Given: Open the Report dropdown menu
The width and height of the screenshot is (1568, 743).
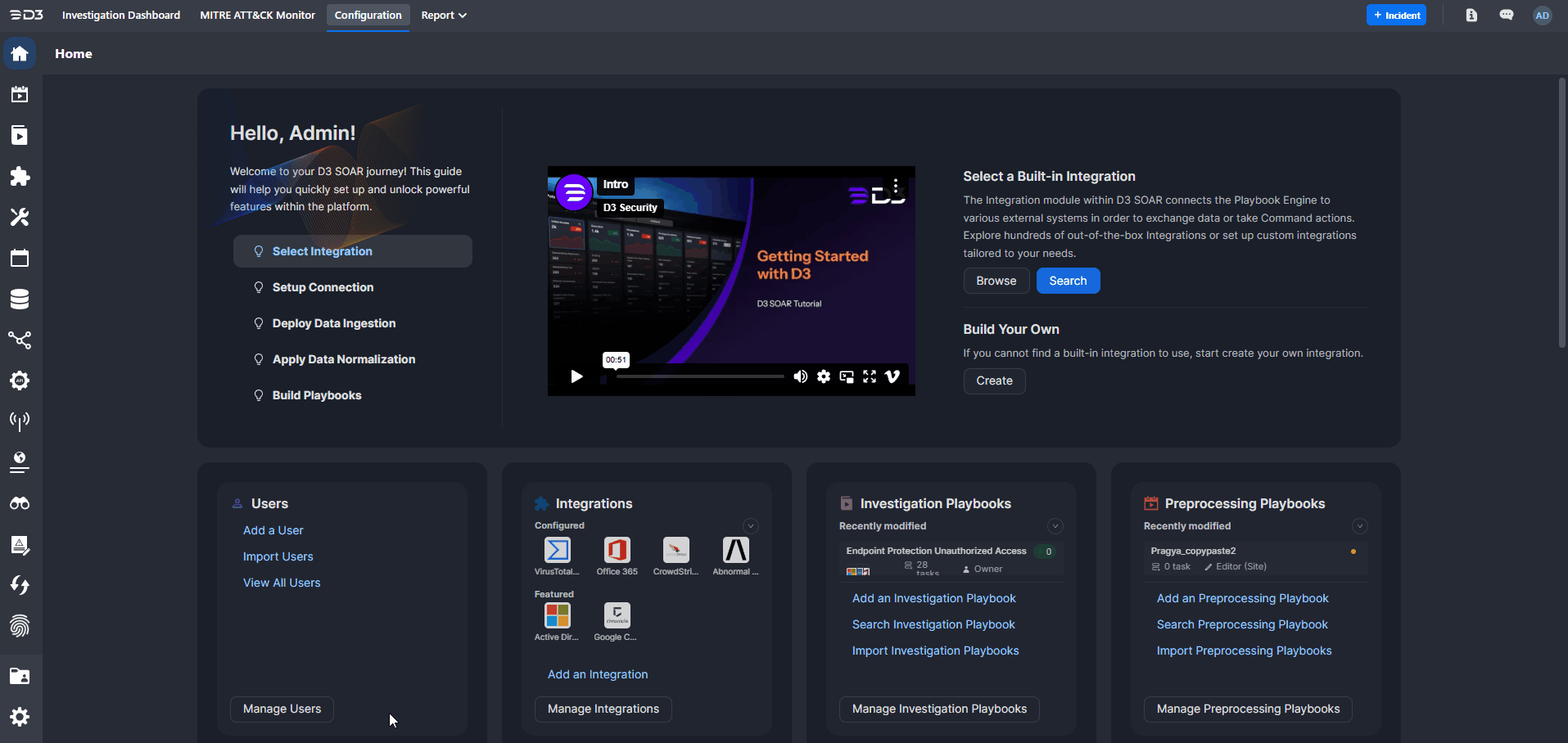Looking at the screenshot, I should (444, 16).
